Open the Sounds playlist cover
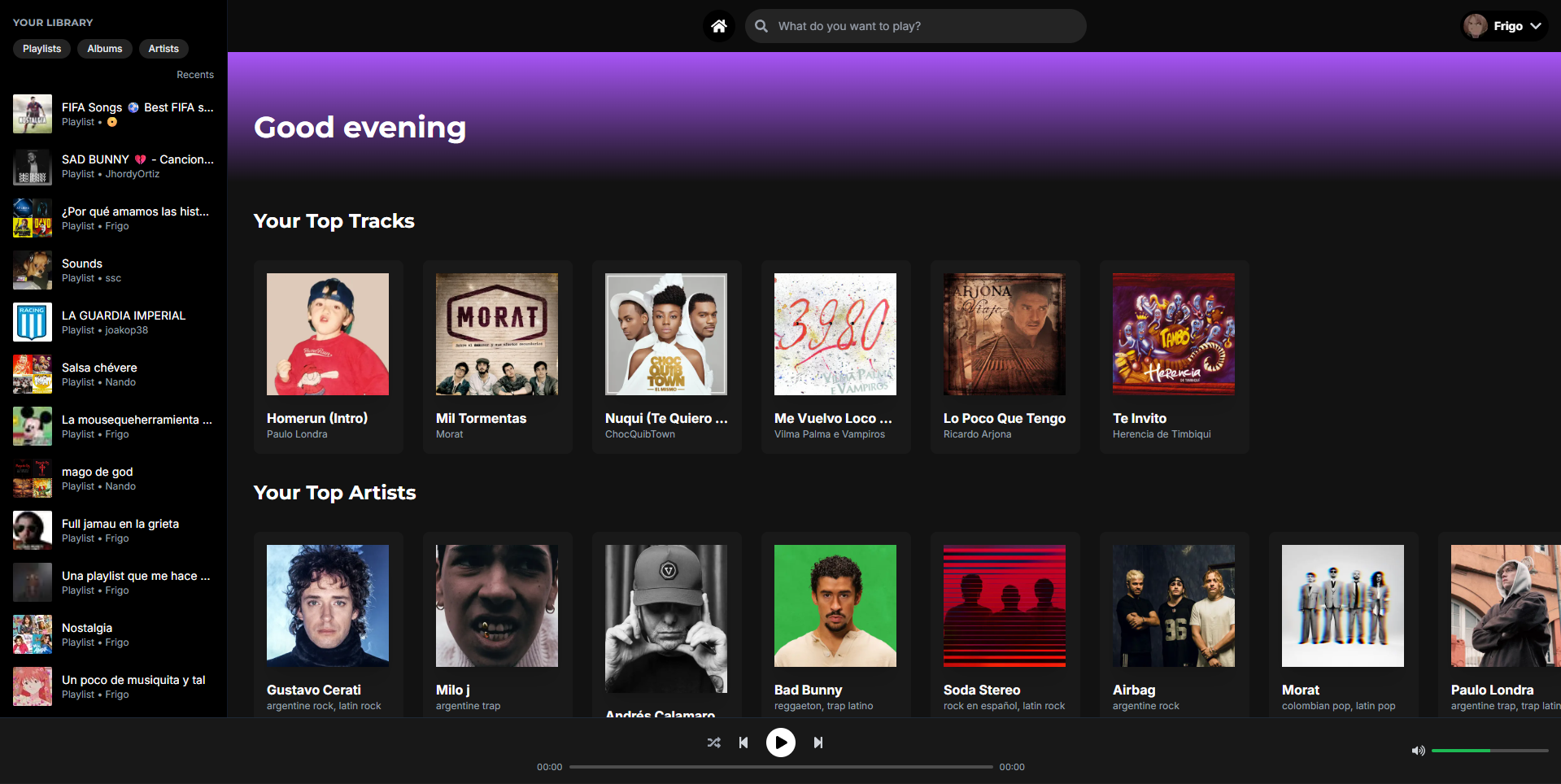The height and width of the screenshot is (784, 1561). [33, 270]
